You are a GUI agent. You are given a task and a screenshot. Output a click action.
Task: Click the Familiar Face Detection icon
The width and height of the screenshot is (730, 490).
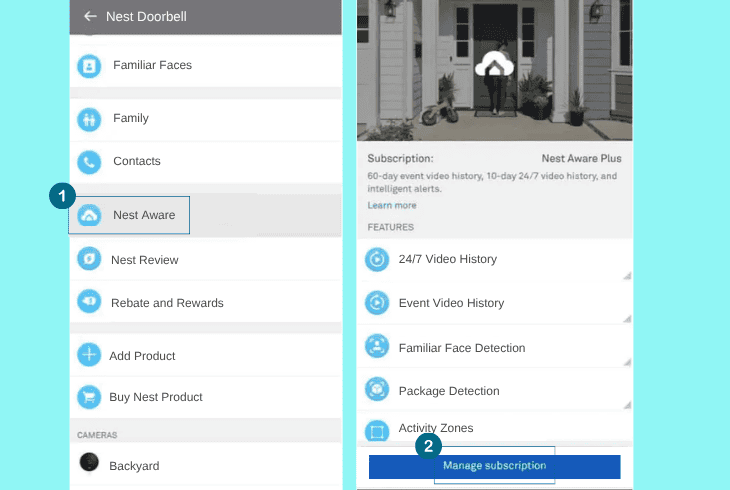tap(377, 346)
